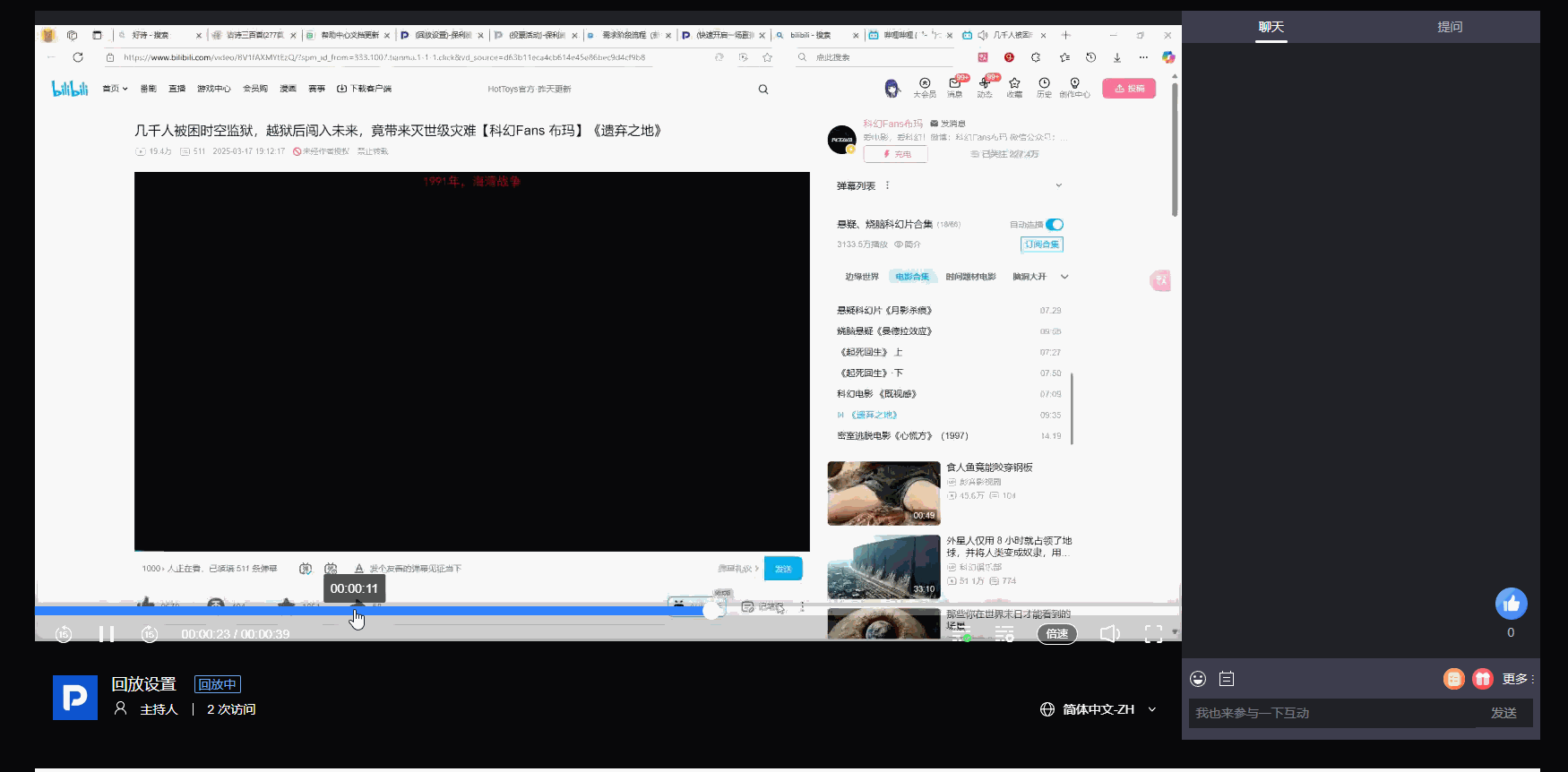The height and width of the screenshot is (772, 1568).
Task: Click the blue 发送 danmaku send button
Action: point(784,569)
